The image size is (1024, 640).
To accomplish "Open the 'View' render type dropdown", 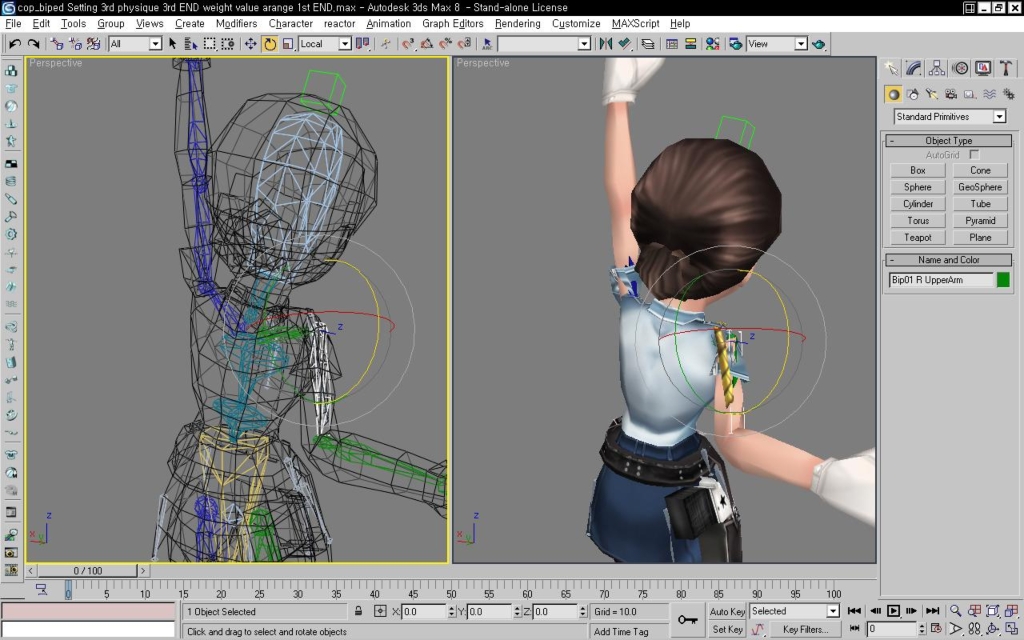I will (x=777, y=44).
